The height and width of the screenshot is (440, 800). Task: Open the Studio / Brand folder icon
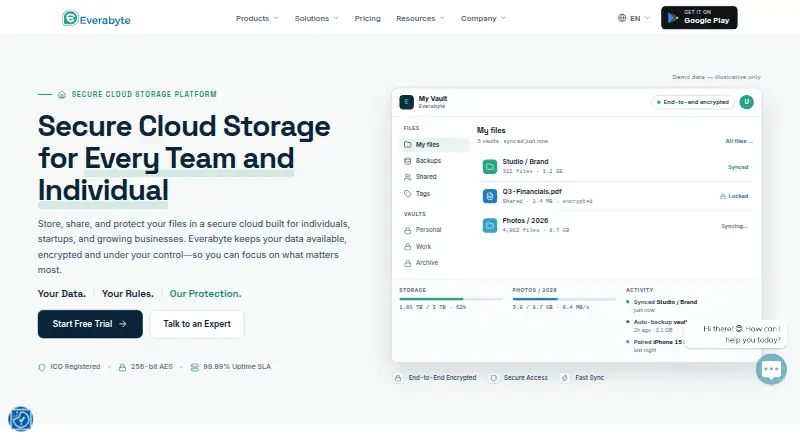coord(490,166)
